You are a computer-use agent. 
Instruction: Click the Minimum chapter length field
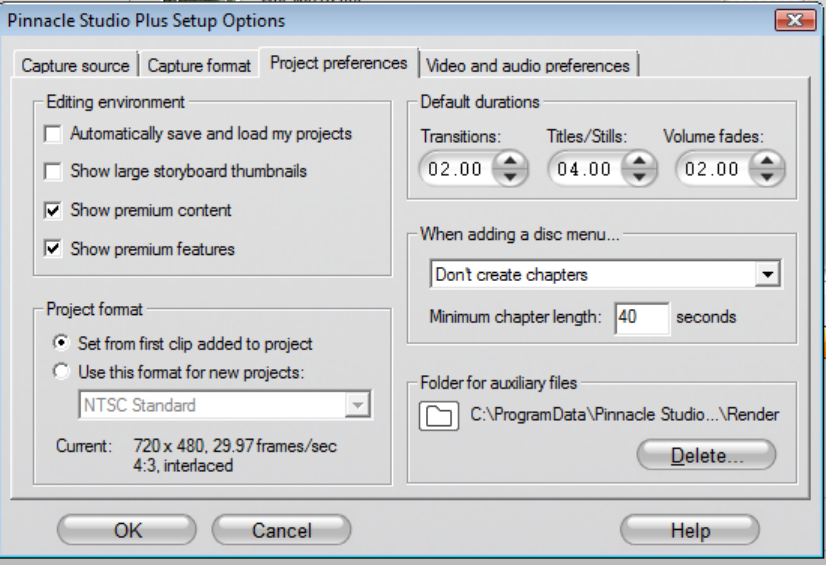click(641, 317)
